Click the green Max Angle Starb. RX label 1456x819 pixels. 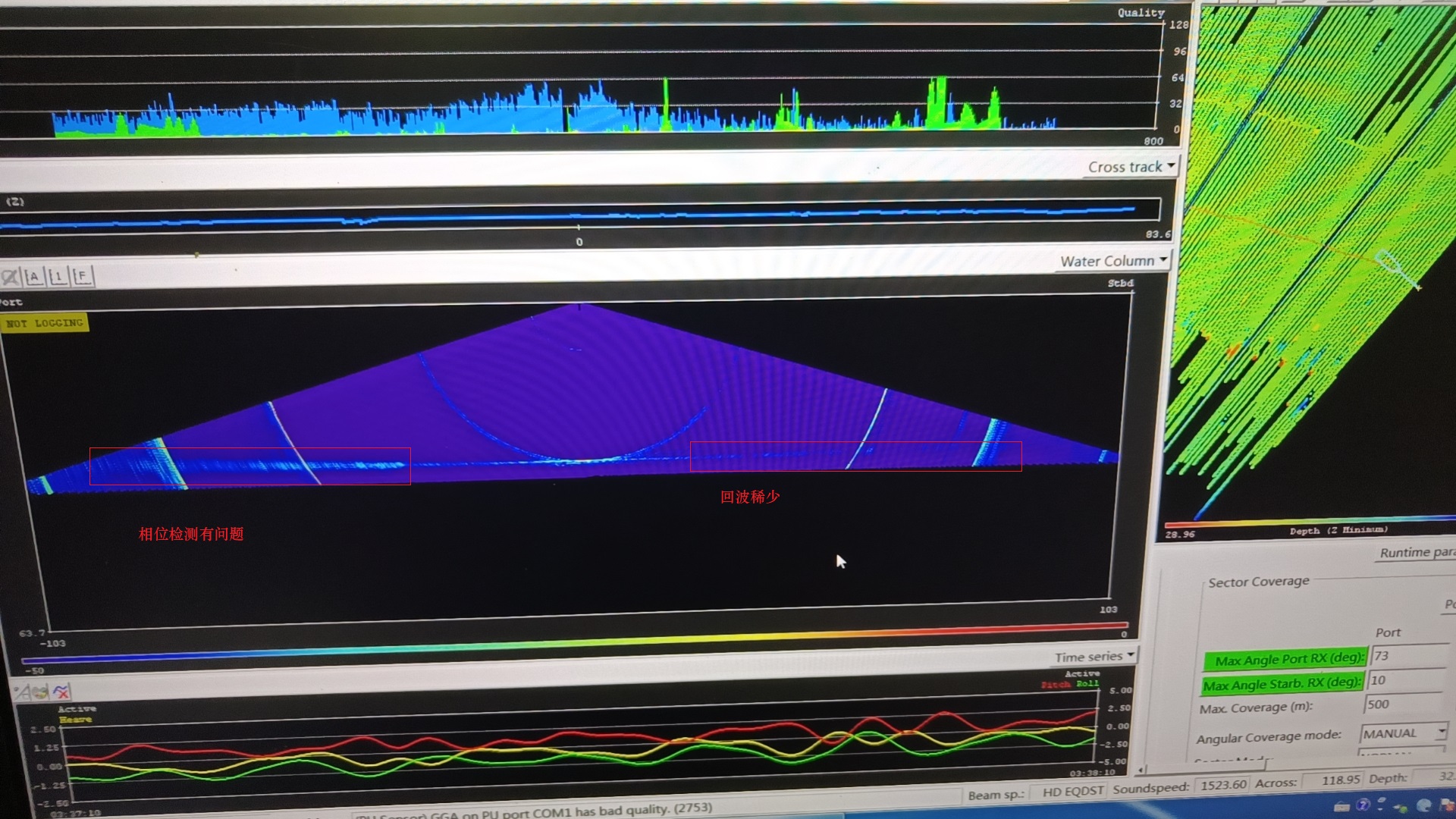click(1282, 684)
